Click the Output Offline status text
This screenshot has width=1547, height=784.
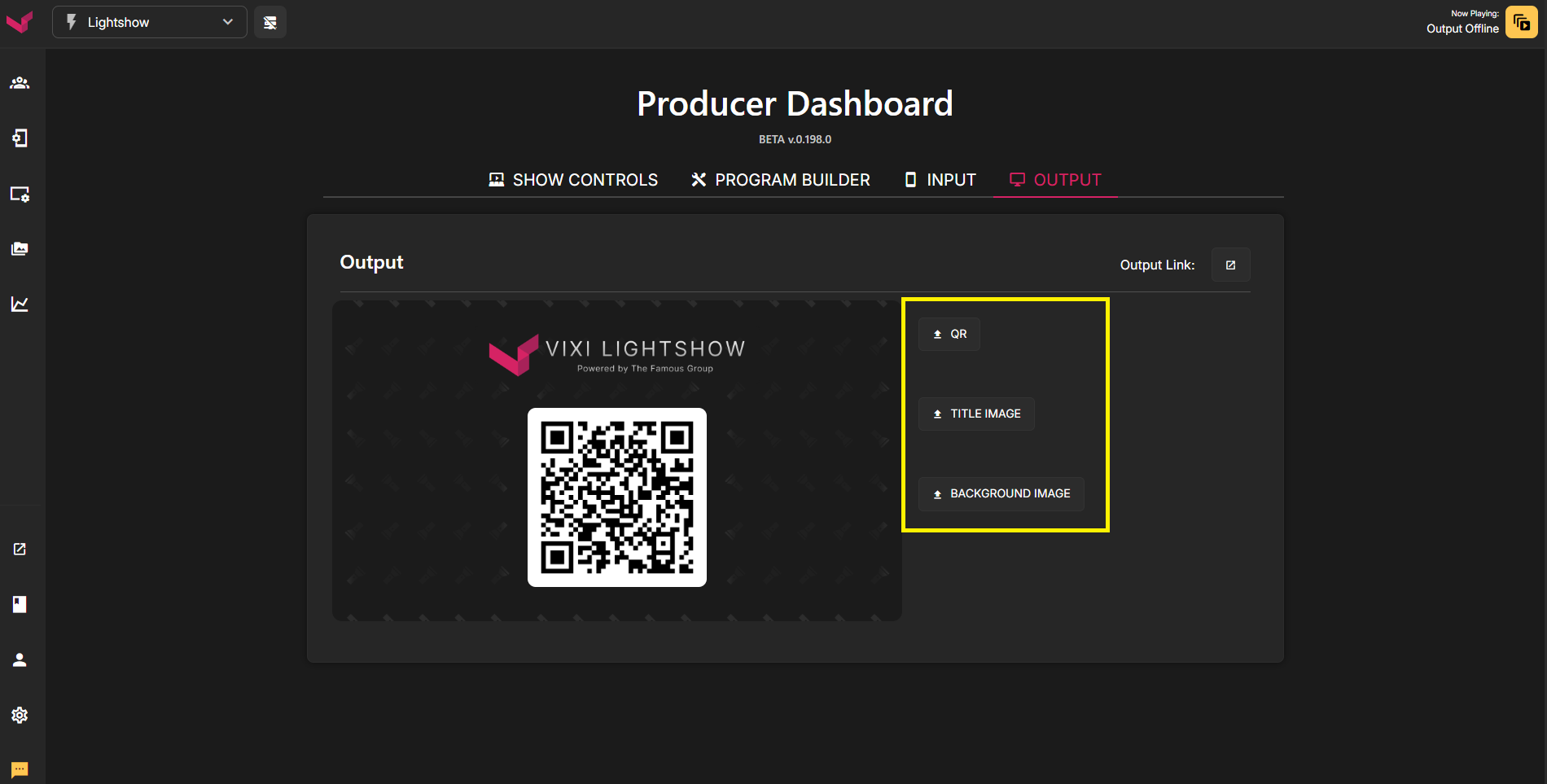[1462, 28]
